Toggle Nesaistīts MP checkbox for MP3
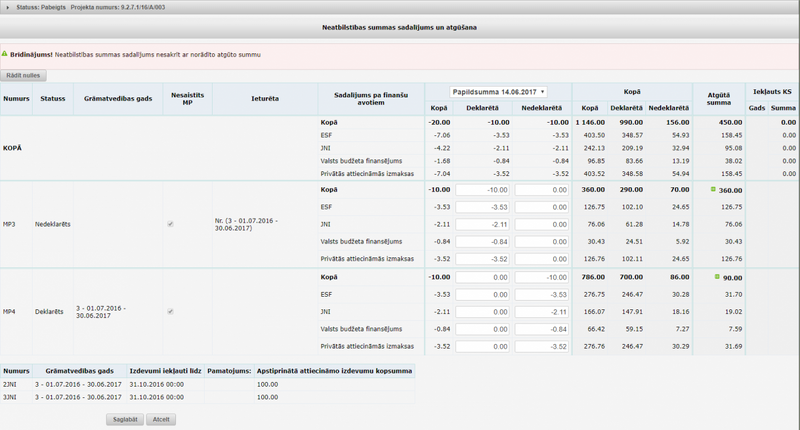This screenshot has height=430, width=800. (170, 224)
